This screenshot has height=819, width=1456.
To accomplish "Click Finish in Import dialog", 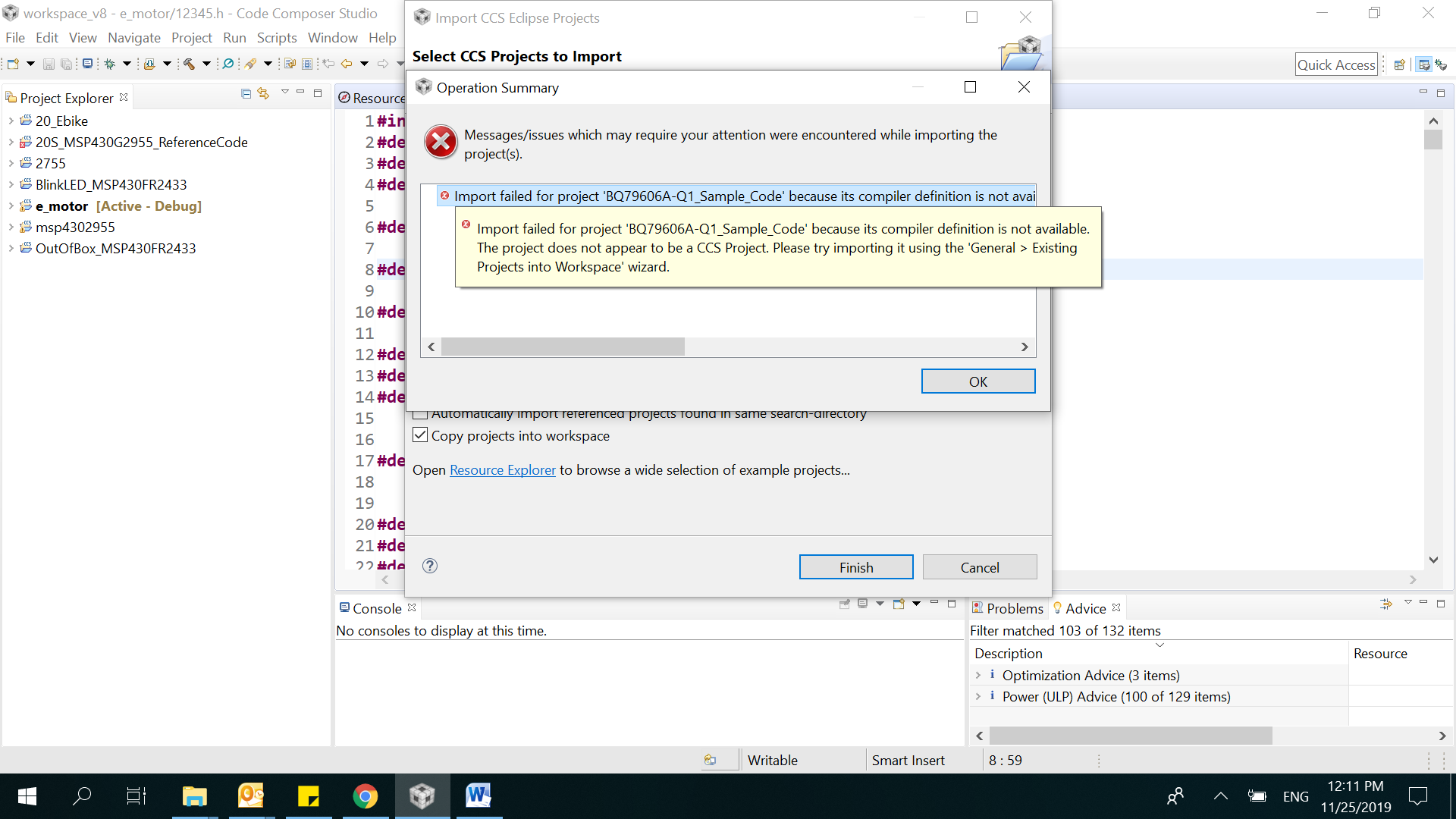I will (856, 567).
